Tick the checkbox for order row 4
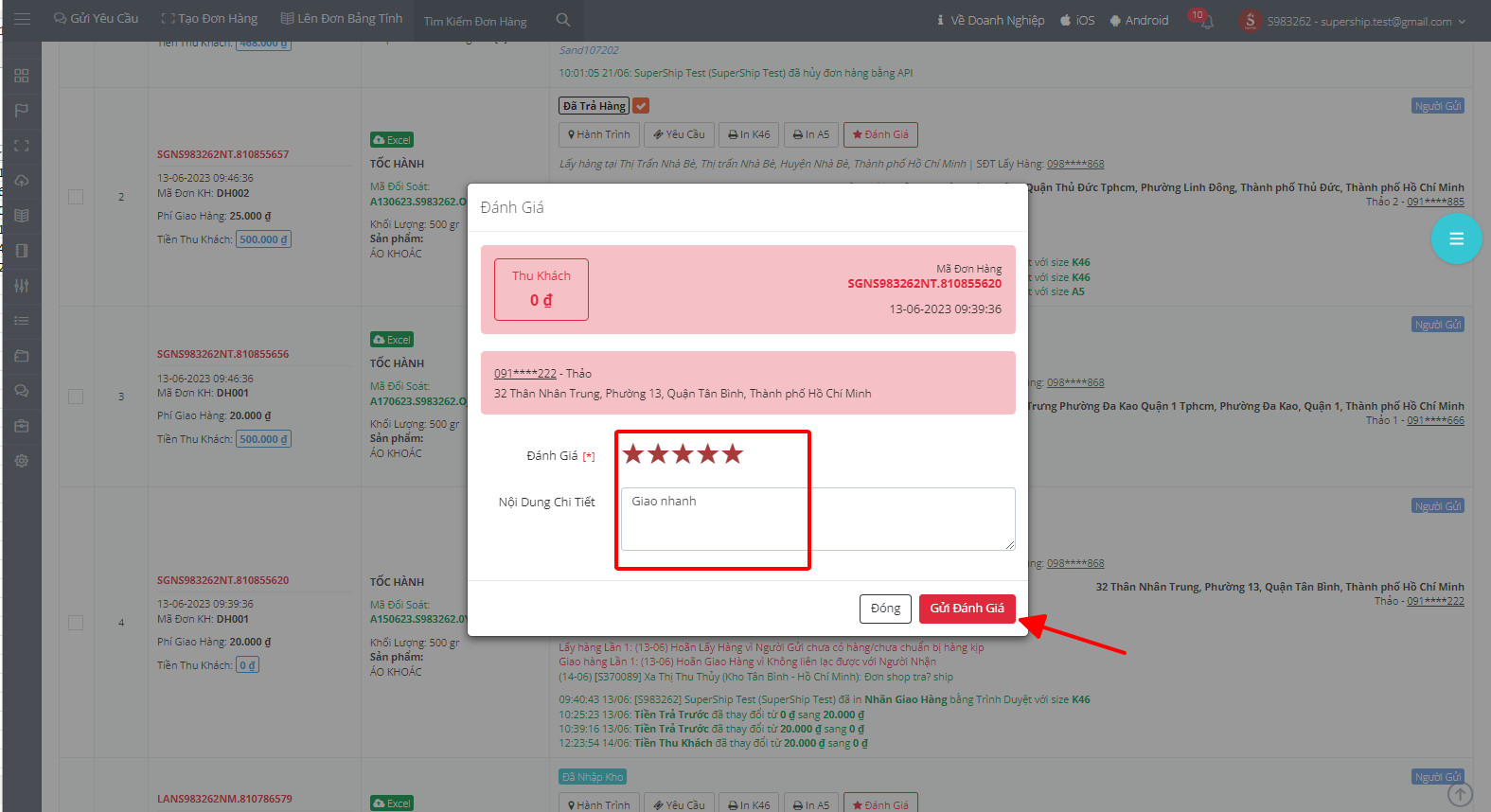The height and width of the screenshot is (812, 1491). 76,623
